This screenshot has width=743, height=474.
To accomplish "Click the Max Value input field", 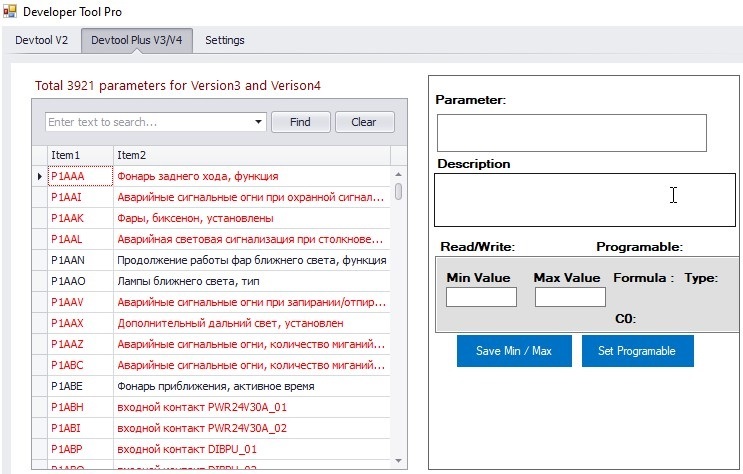I will (x=570, y=297).
